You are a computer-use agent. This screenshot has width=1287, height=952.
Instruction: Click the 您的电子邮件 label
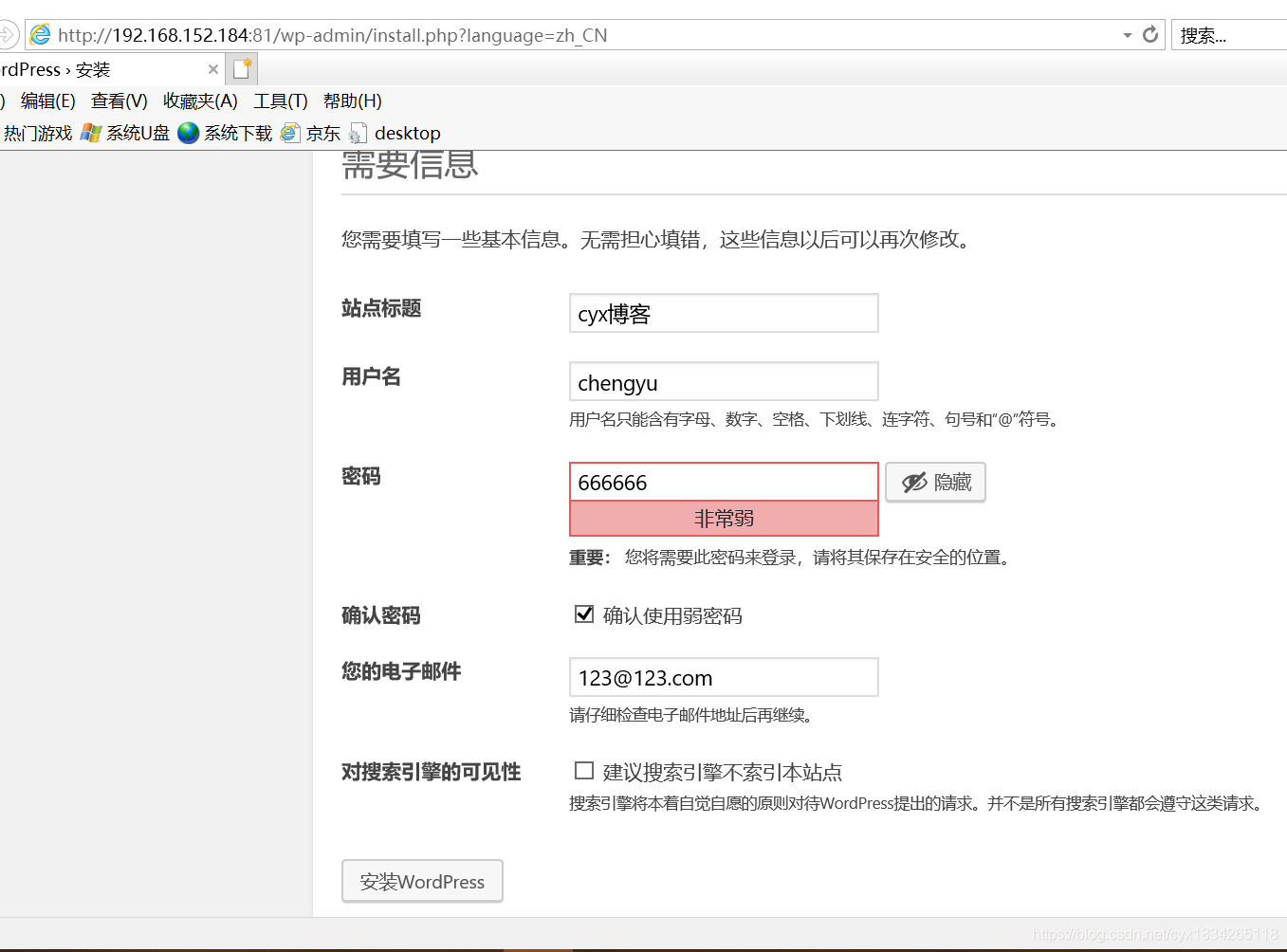click(x=401, y=671)
